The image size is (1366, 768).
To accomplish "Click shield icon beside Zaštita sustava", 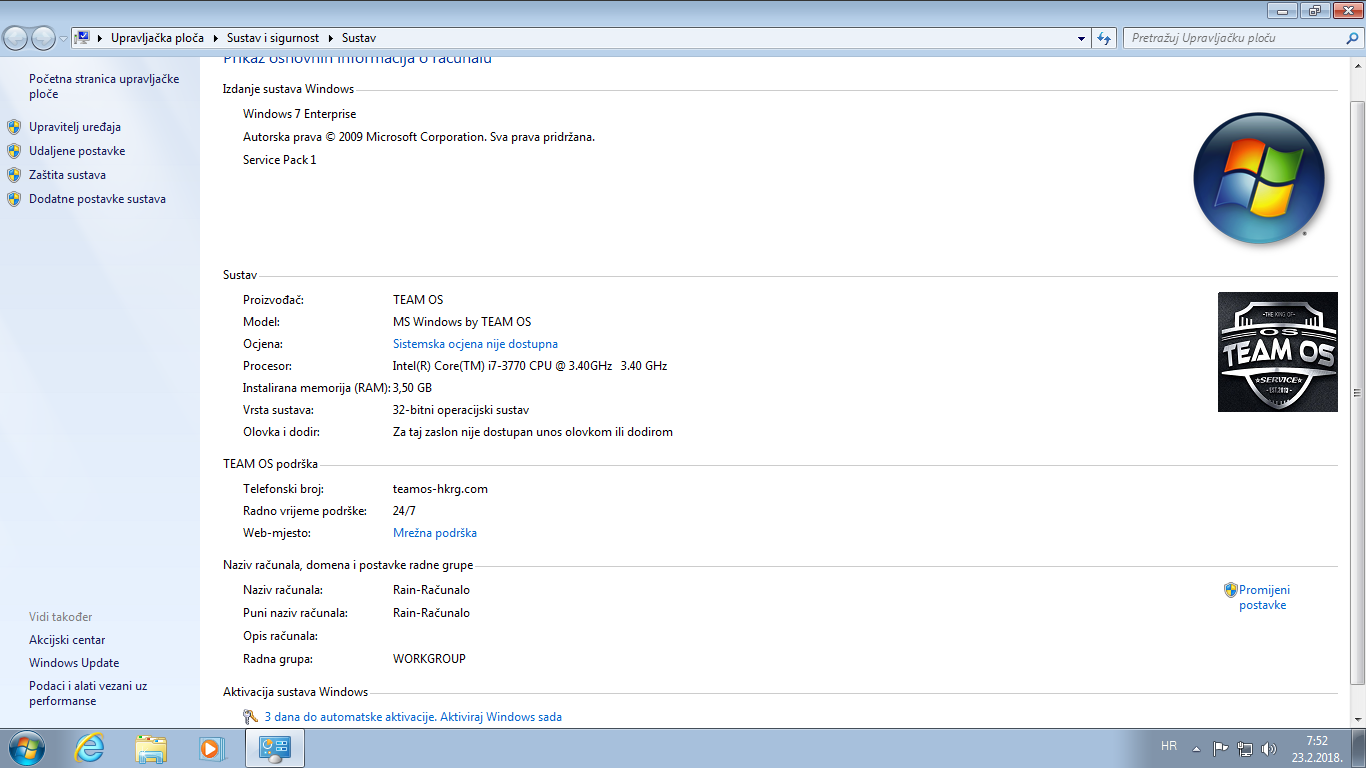I will (14, 175).
